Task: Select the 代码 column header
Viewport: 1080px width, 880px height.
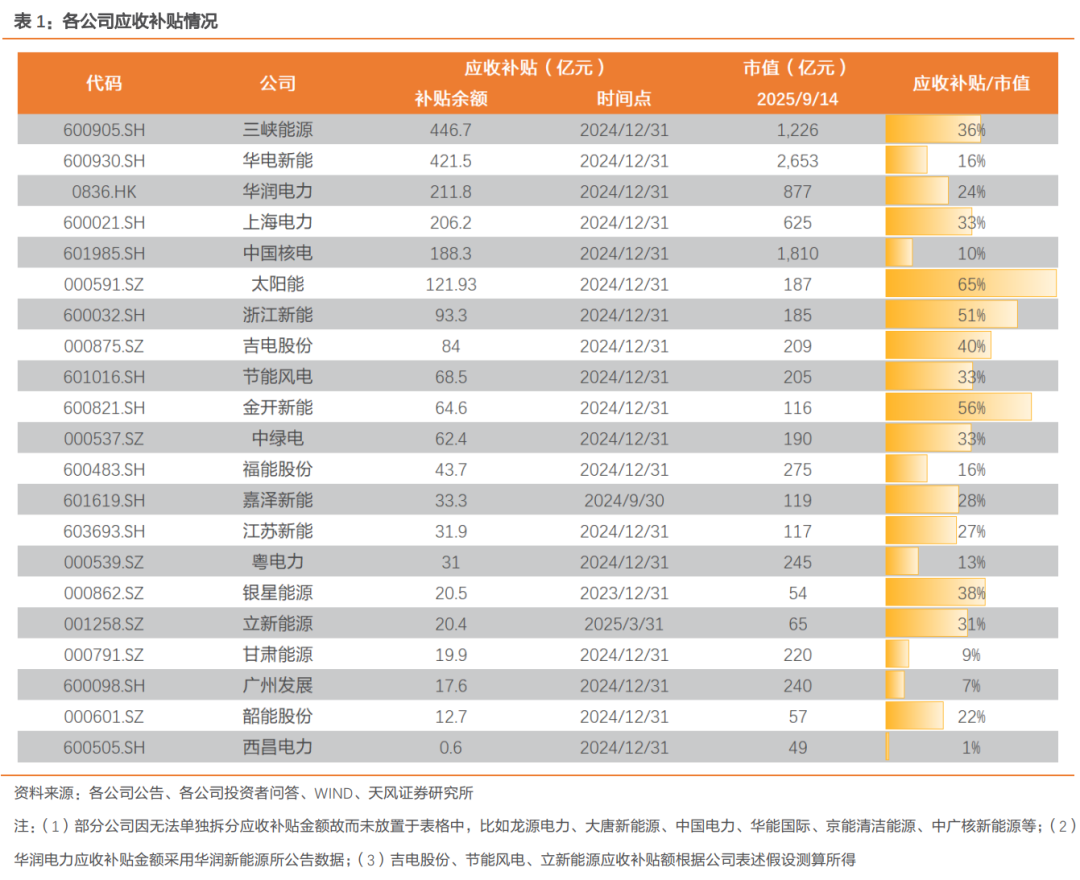Action: point(104,83)
